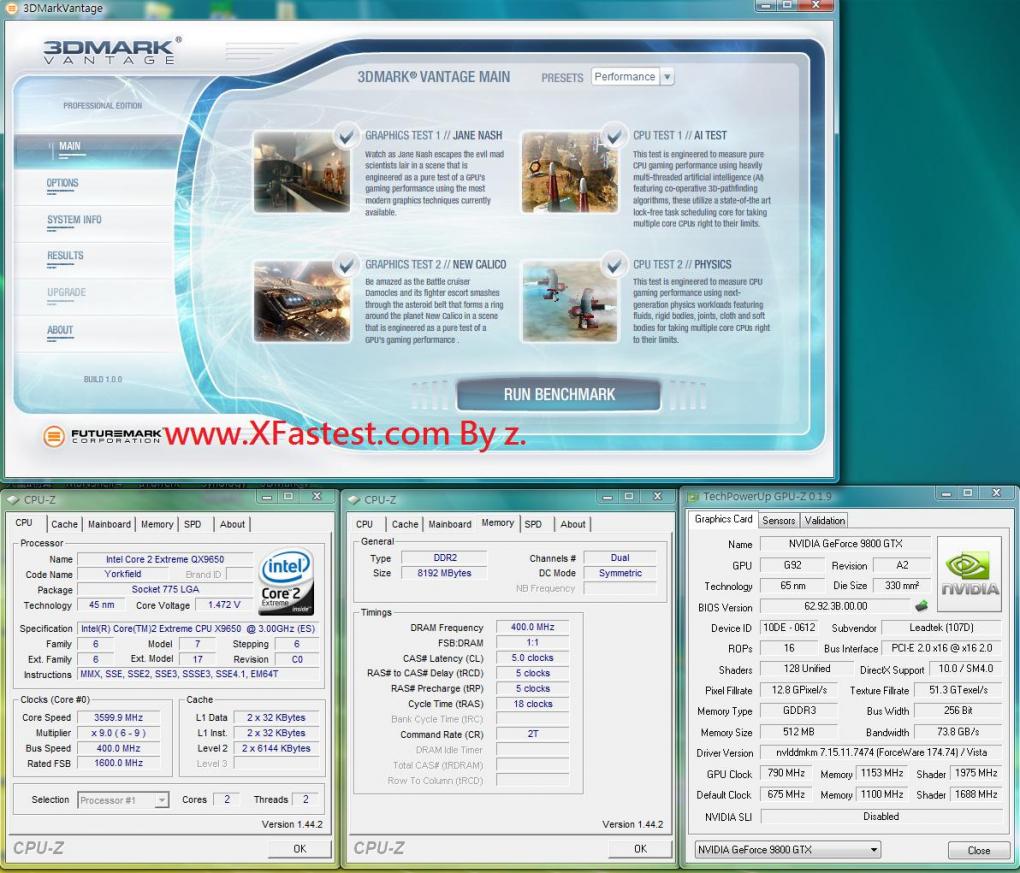Open the GPU selector dropdown in GPU-Z
Screen dimensions: 1020x873
point(787,850)
